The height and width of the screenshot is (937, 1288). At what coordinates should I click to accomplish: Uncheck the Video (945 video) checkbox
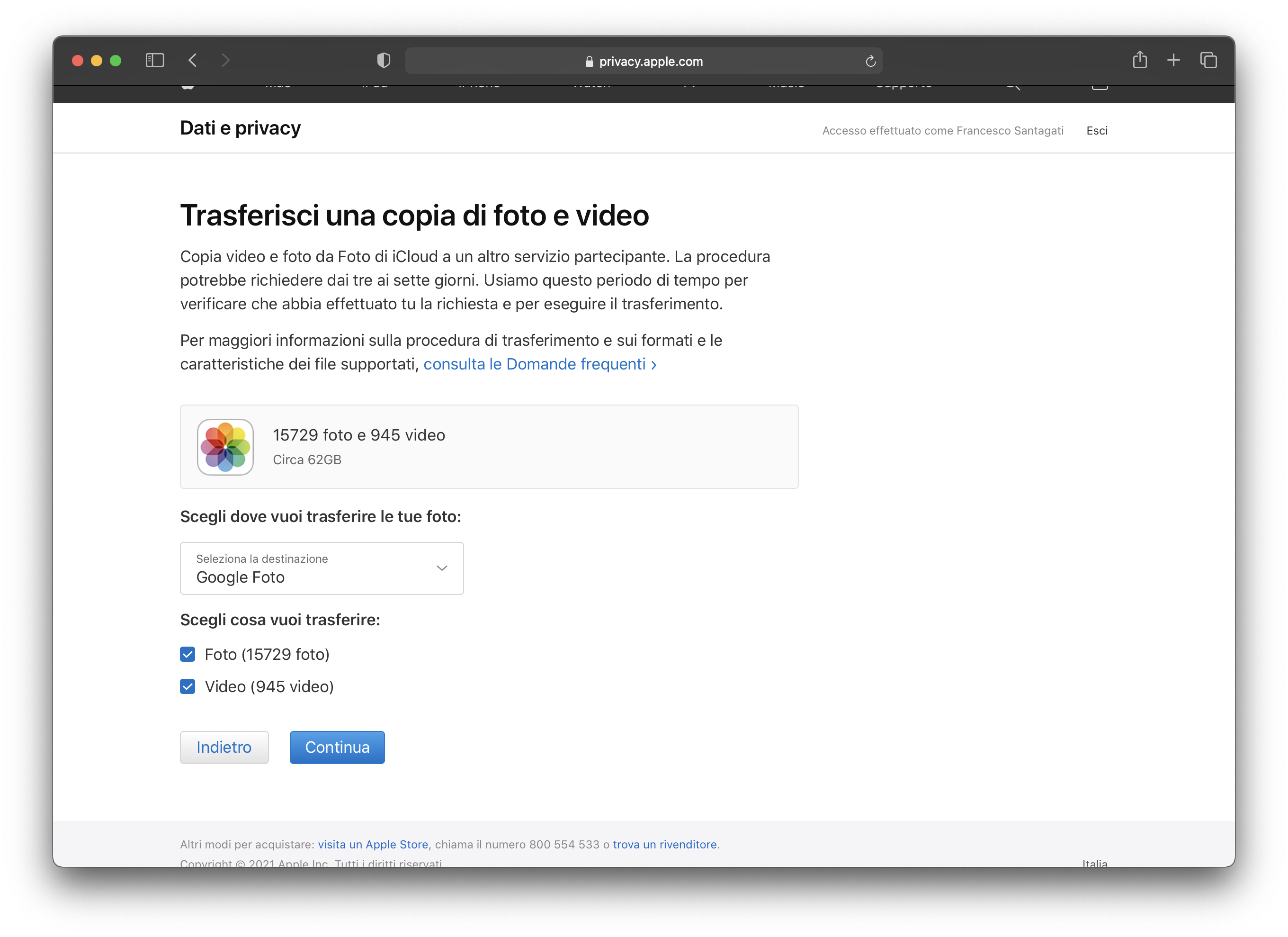click(x=188, y=687)
